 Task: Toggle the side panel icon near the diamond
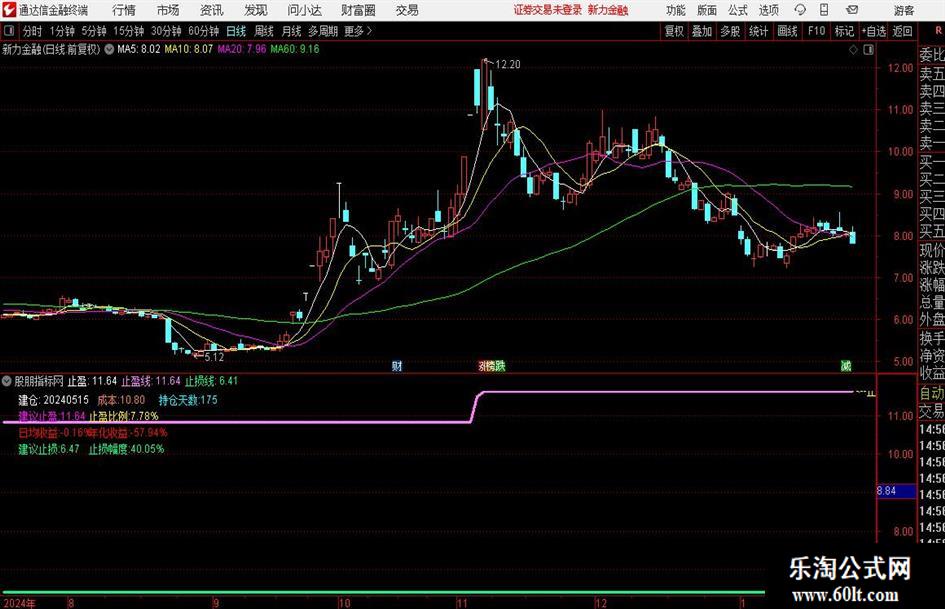click(868, 50)
